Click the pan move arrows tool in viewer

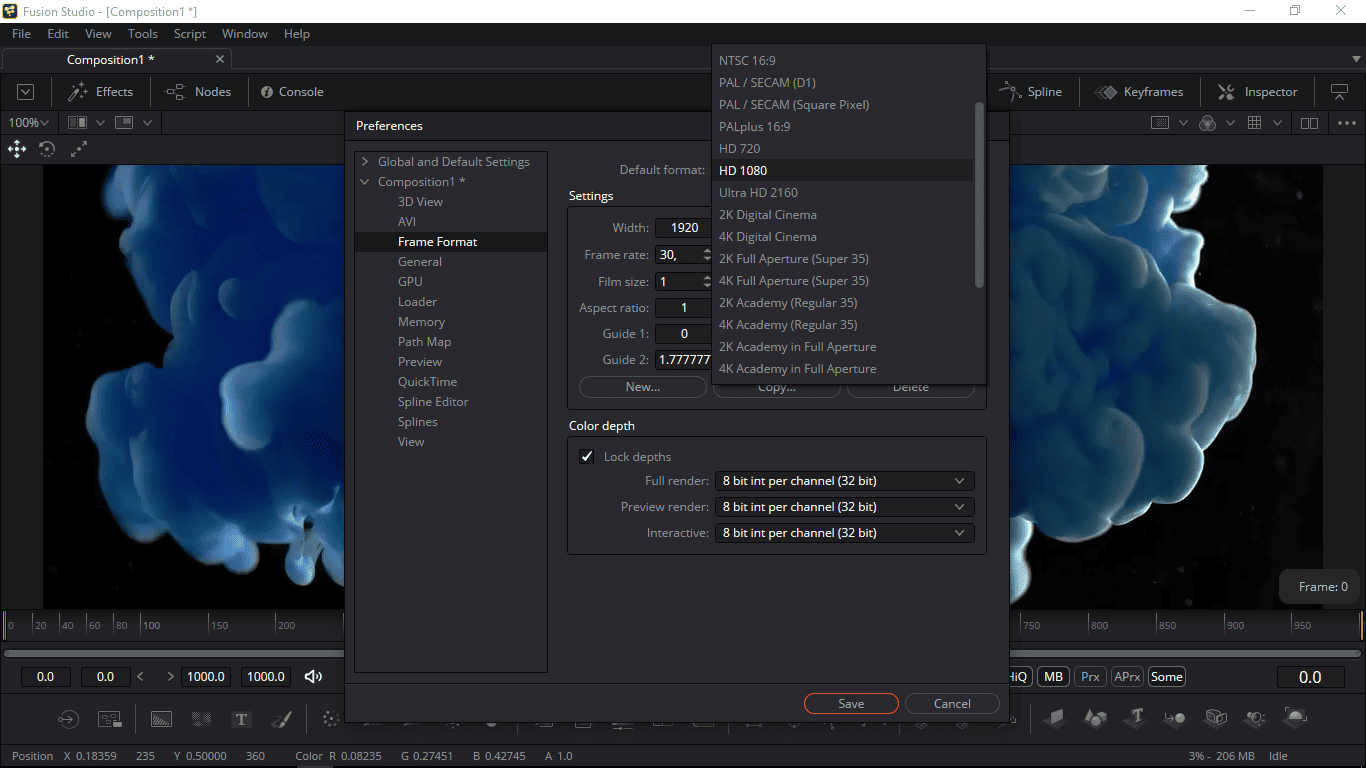click(x=17, y=149)
